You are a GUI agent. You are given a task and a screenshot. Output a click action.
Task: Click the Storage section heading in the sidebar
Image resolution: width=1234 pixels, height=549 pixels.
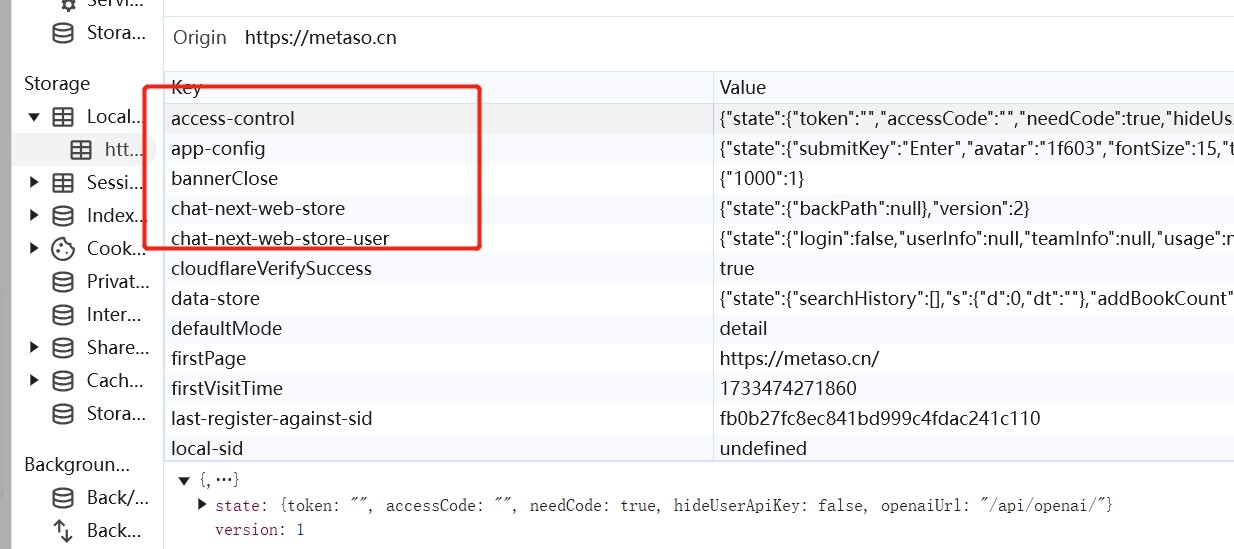[x=57, y=83]
